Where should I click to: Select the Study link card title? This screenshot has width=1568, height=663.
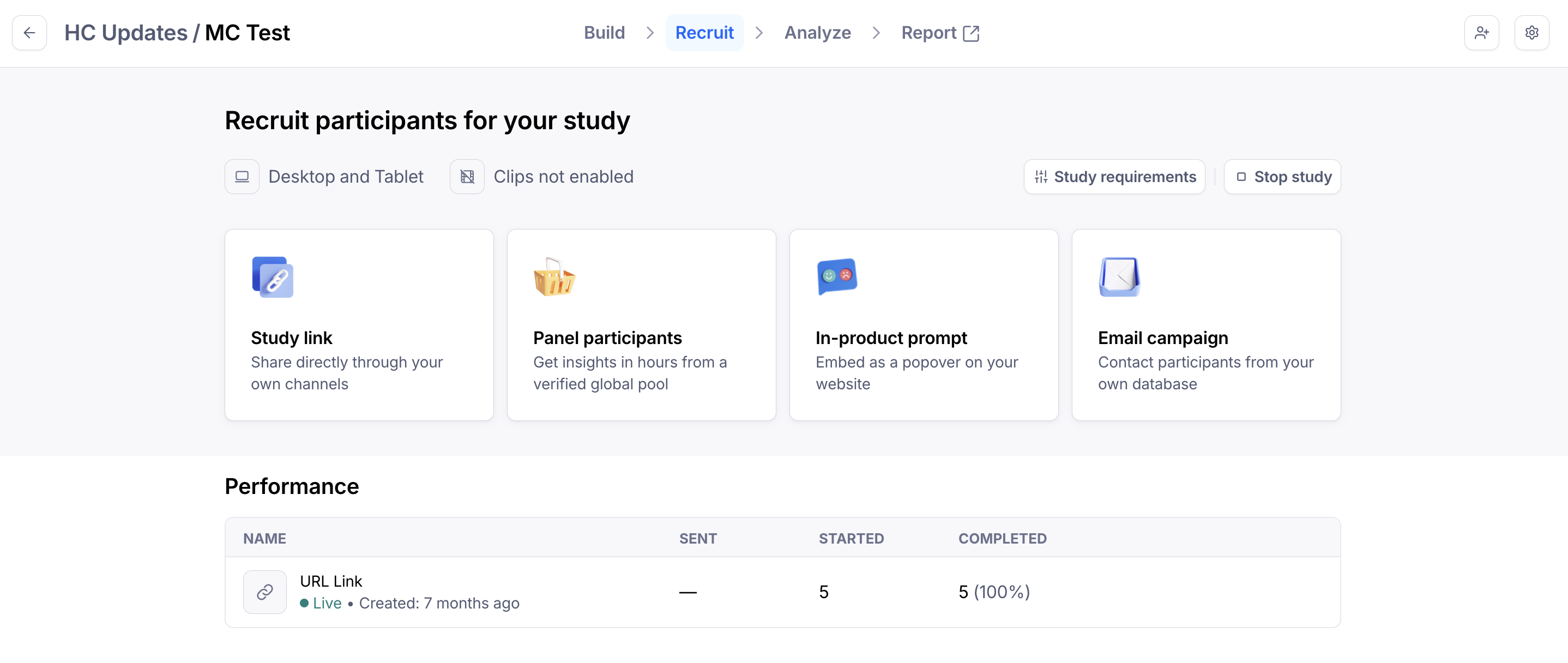click(292, 338)
